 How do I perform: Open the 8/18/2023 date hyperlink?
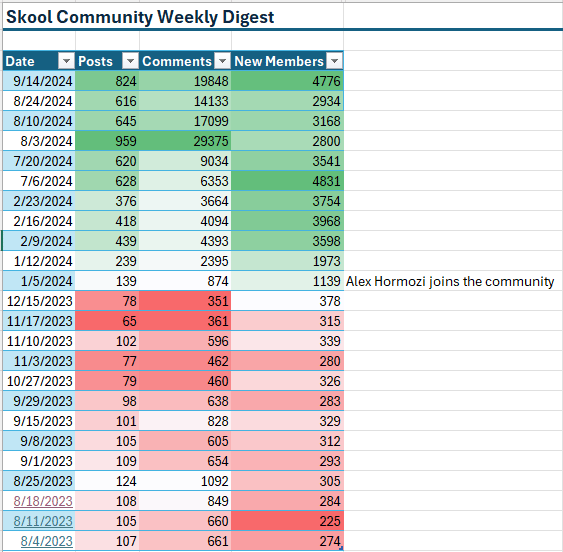coord(43,501)
